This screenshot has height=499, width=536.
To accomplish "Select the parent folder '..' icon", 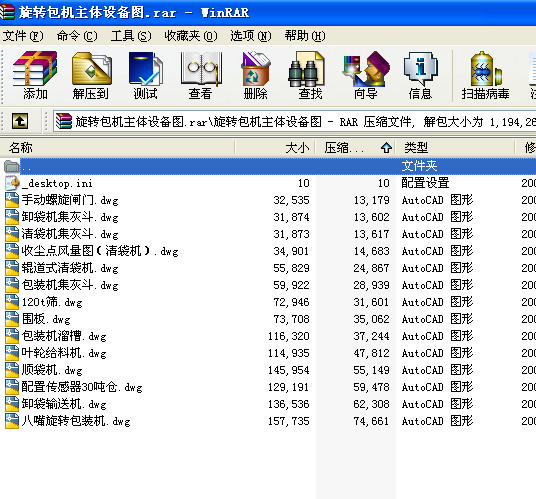I will [12, 166].
